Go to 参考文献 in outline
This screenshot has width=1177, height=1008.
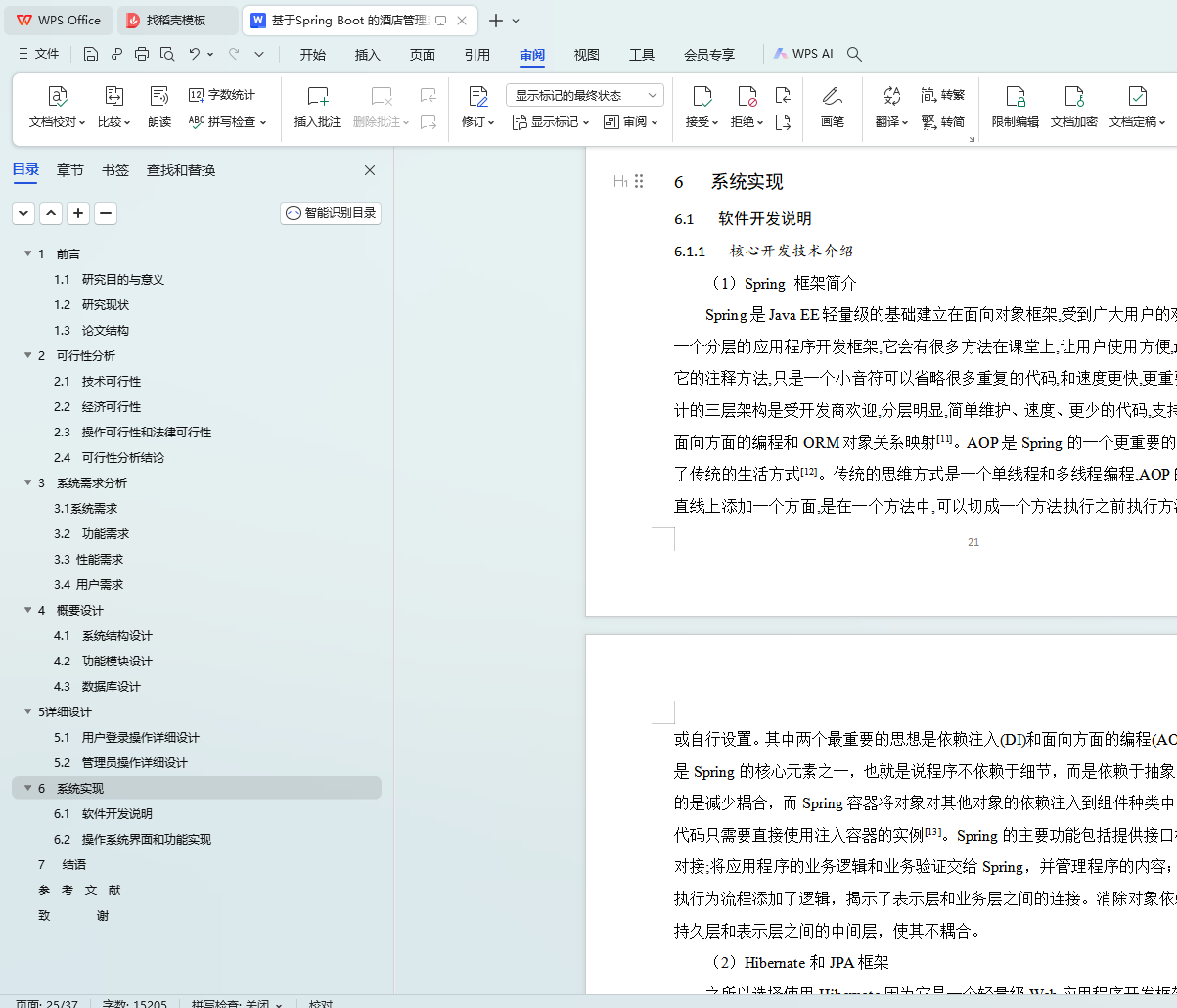click(79, 890)
